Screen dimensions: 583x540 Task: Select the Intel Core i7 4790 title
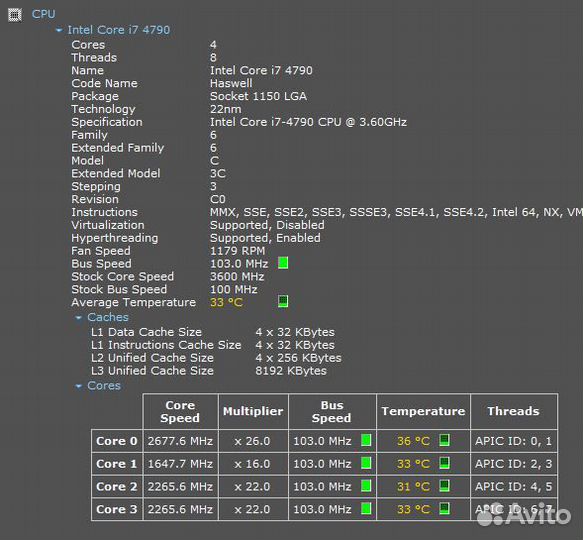[119, 30]
